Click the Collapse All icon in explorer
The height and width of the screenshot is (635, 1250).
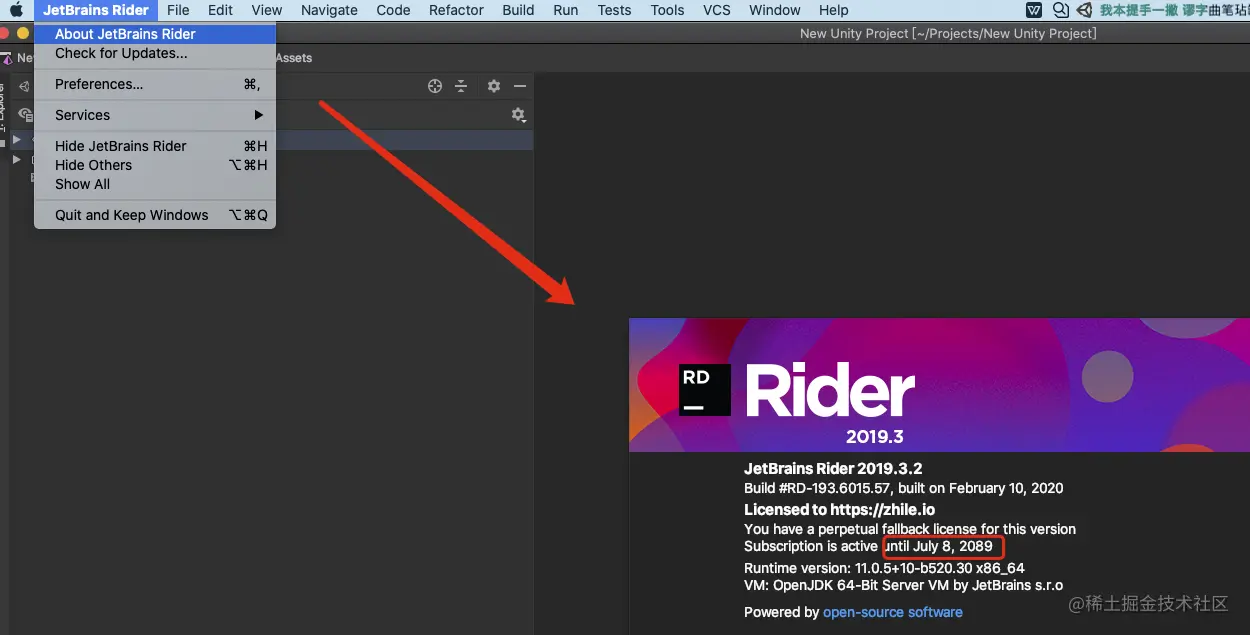click(461, 86)
